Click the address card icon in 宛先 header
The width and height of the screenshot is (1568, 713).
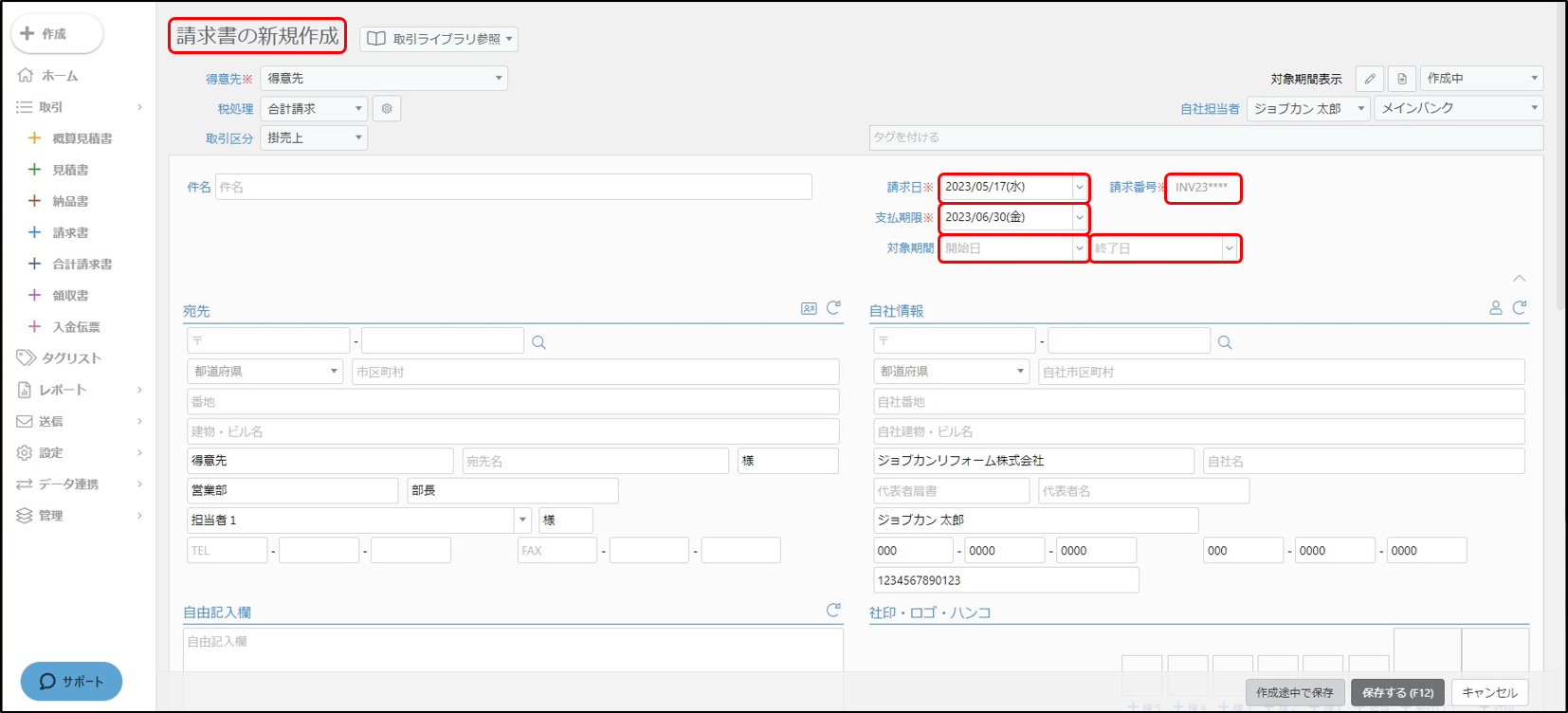(809, 308)
